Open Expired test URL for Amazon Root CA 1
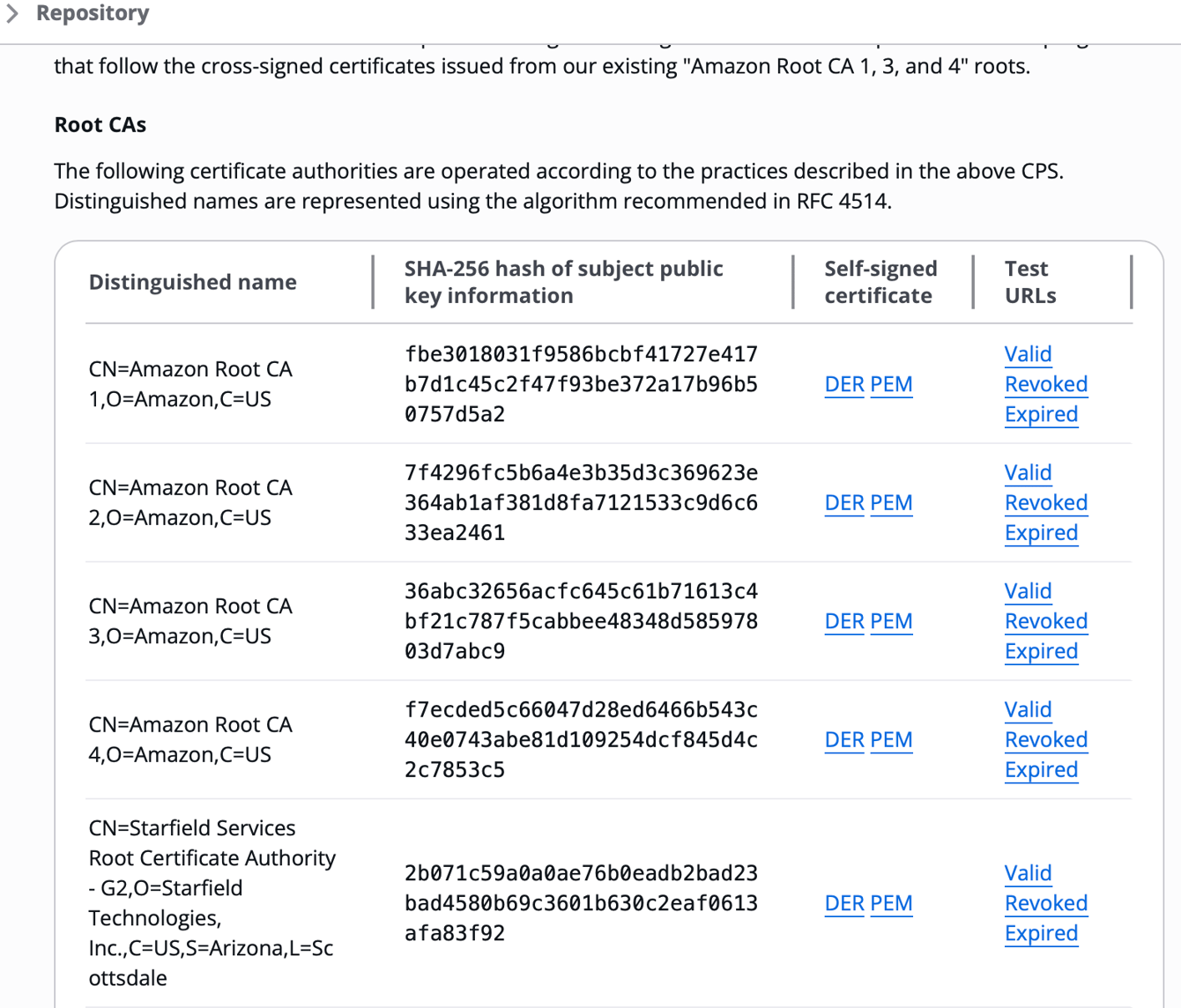The width and height of the screenshot is (1181, 1008). point(1041,414)
